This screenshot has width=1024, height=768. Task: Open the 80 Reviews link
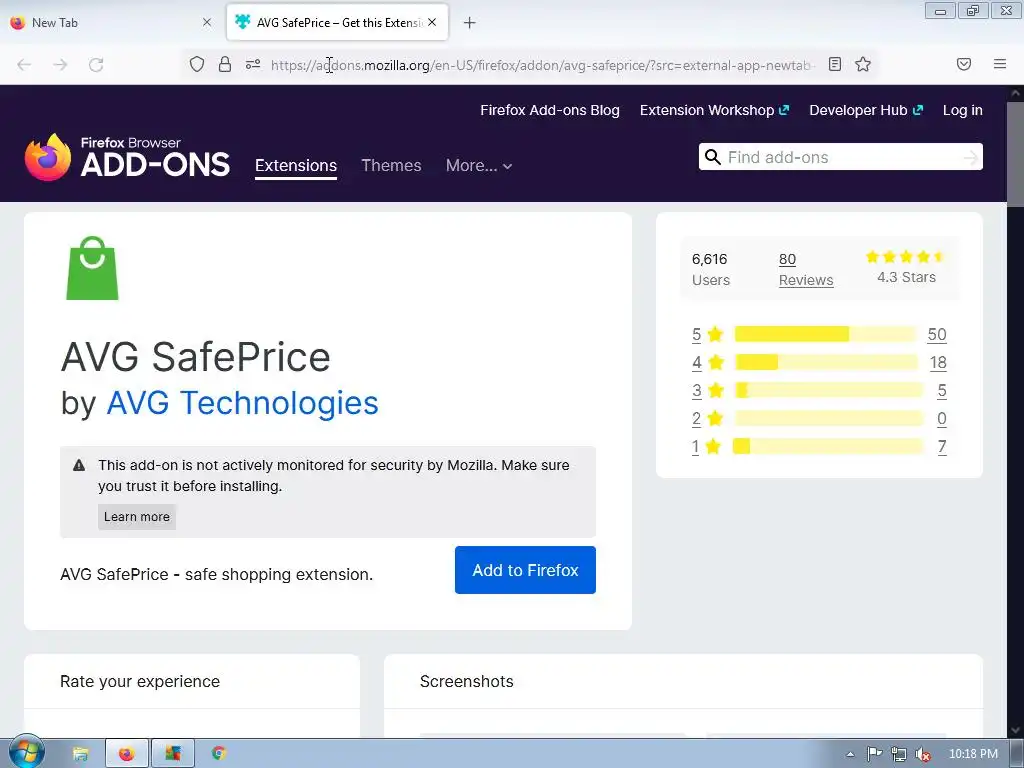pyautogui.click(x=806, y=270)
